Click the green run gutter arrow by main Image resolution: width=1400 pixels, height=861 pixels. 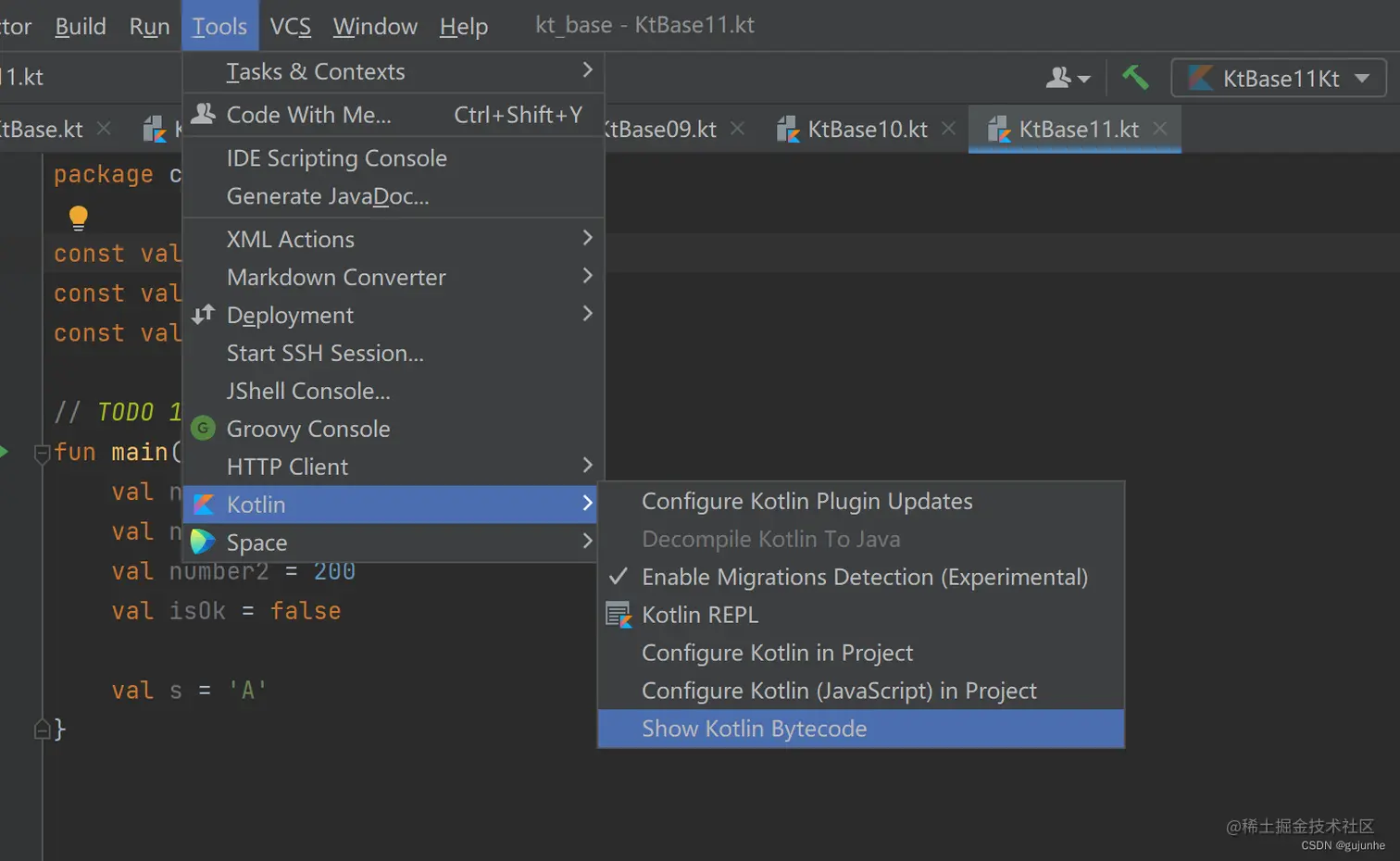[4, 452]
